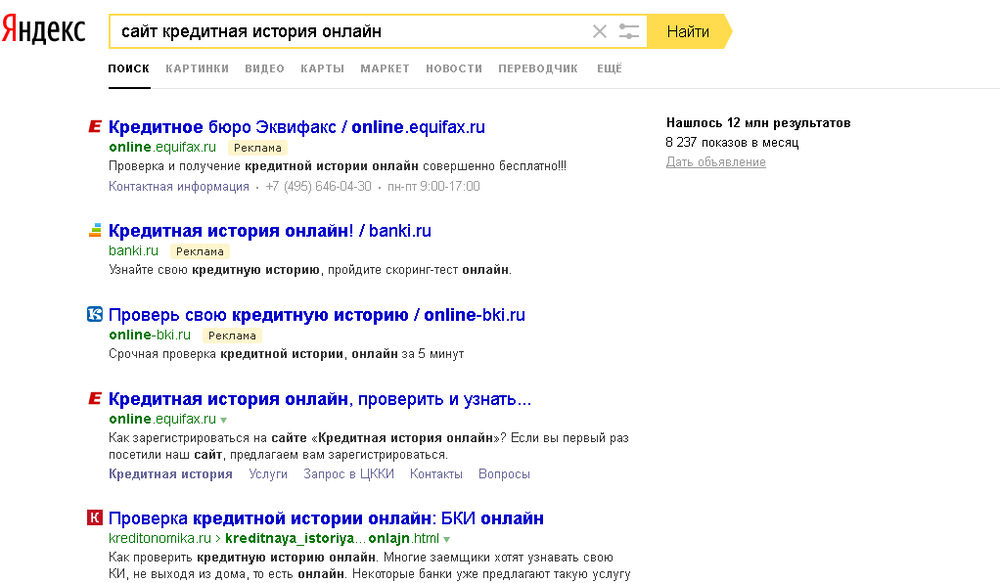Click the Equifax favicon beside the Кредитное бюро Эквифакс ad
Screen dimensions: 1000x583
coord(94,126)
